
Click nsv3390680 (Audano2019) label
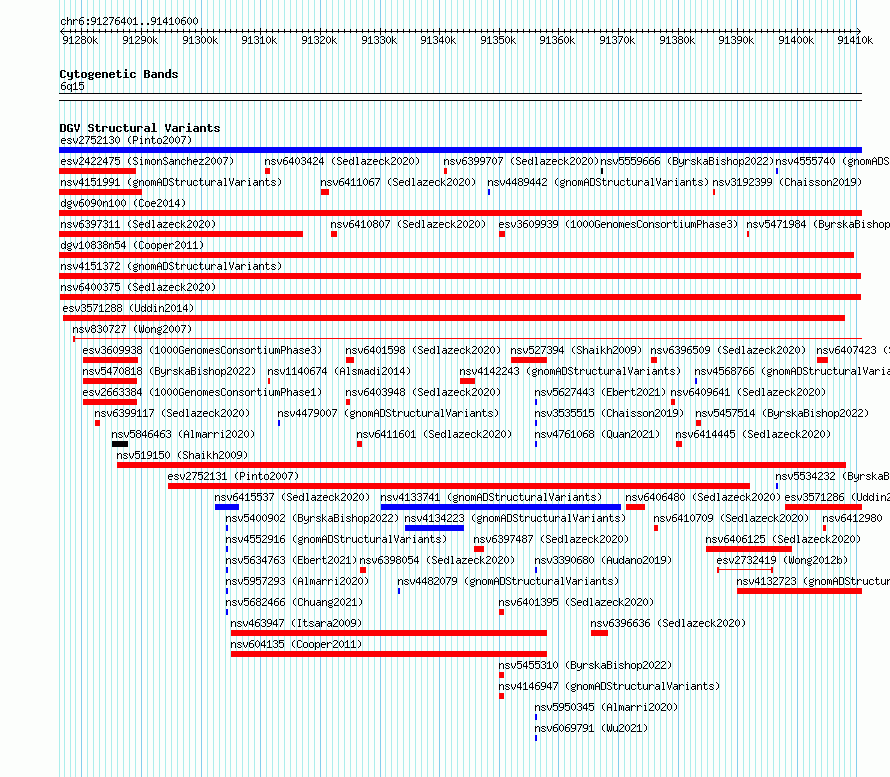[x=603, y=560]
